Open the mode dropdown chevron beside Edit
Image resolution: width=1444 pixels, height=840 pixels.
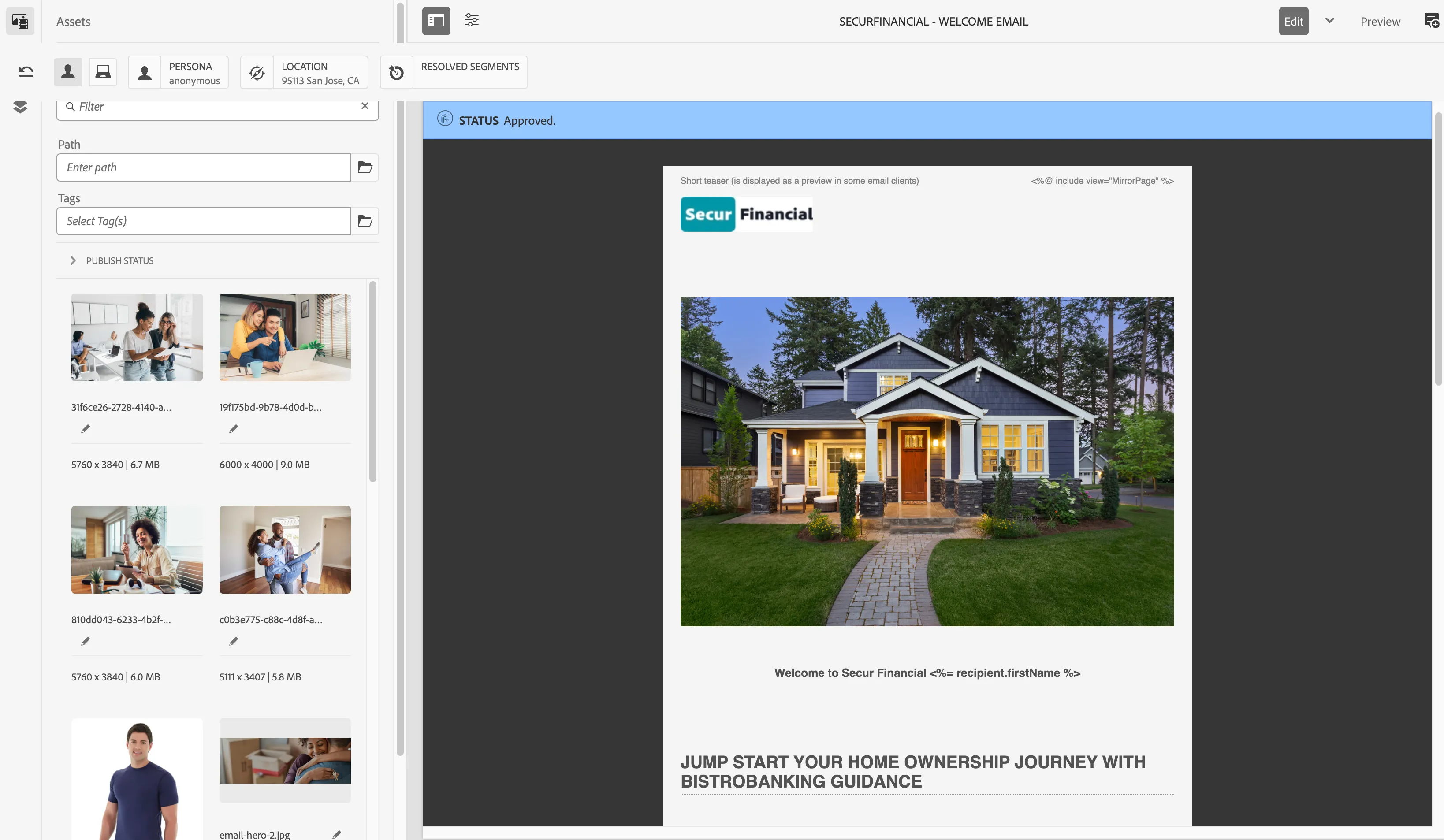pos(1329,21)
